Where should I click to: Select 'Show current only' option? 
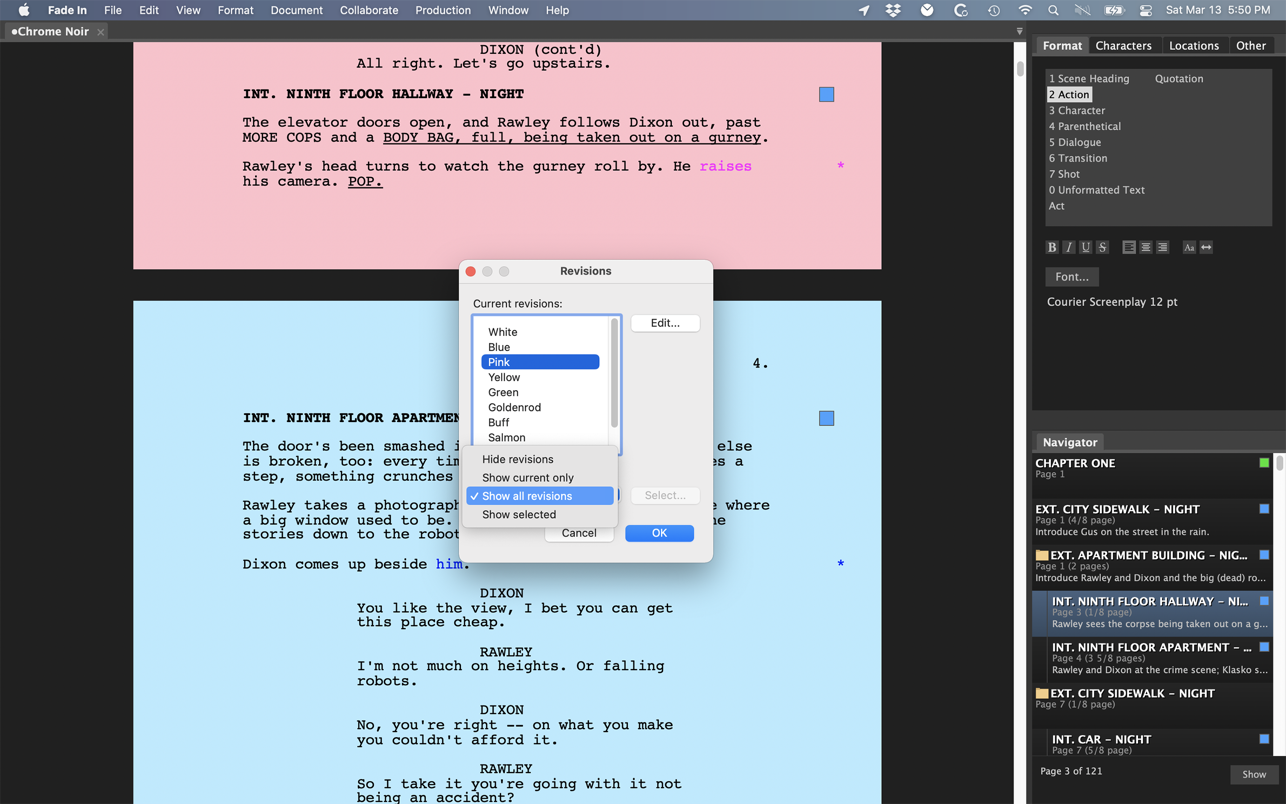(527, 478)
